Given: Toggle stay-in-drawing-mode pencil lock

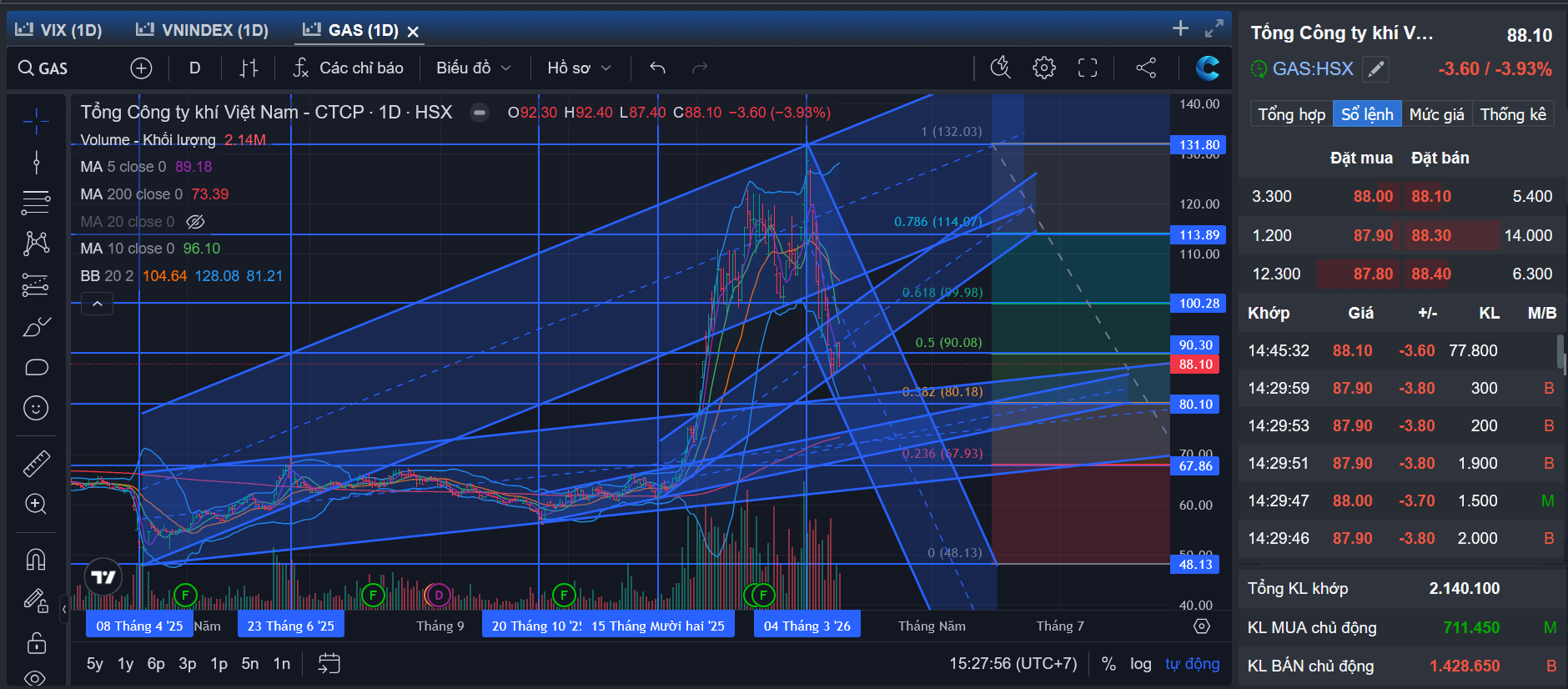Looking at the screenshot, I should [x=36, y=601].
